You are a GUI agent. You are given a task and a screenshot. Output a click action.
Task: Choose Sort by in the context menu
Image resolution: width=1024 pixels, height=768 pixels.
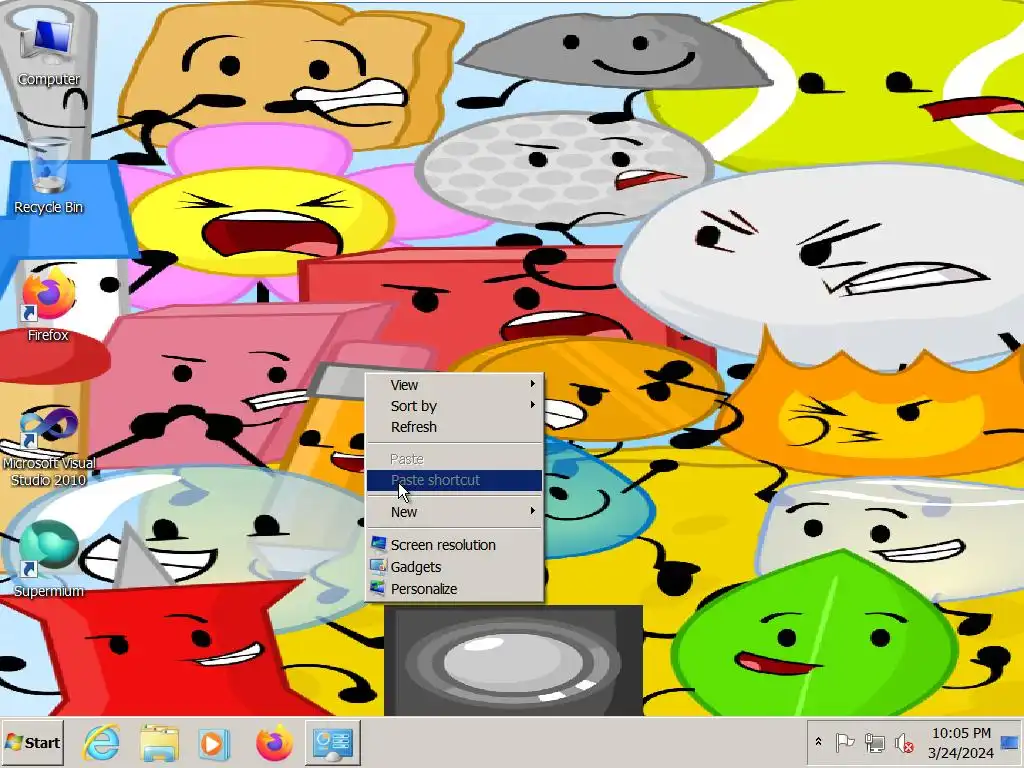pyautogui.click(x=455, y=406)
